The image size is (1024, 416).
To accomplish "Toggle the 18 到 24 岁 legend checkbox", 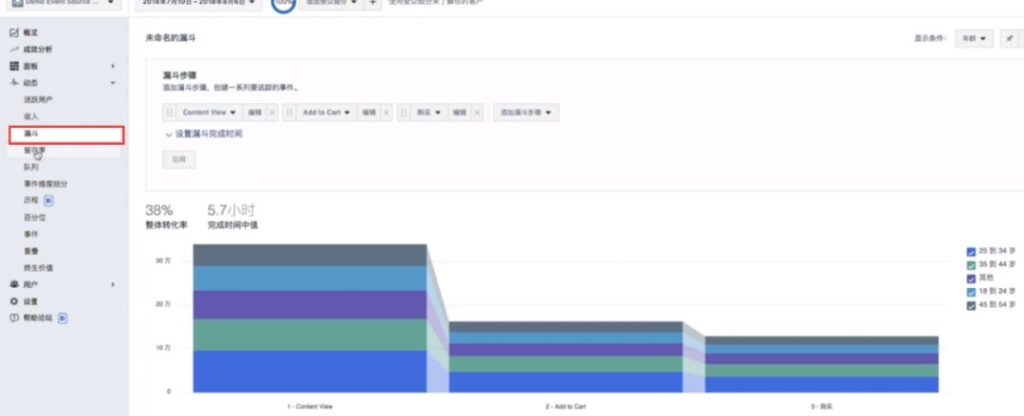I will point(971,292).
